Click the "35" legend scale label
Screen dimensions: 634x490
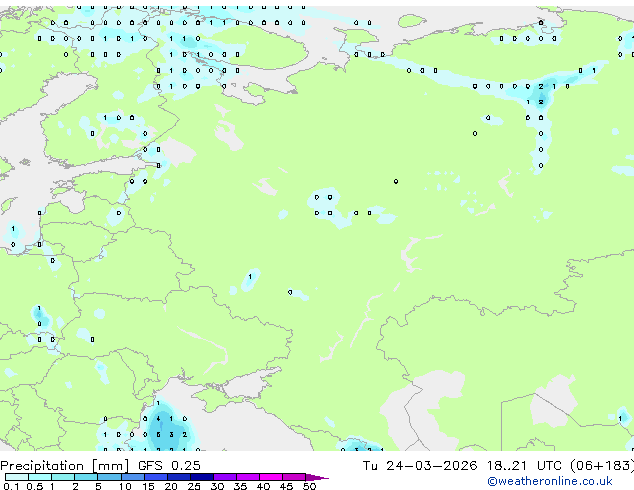tap(240, 486)
